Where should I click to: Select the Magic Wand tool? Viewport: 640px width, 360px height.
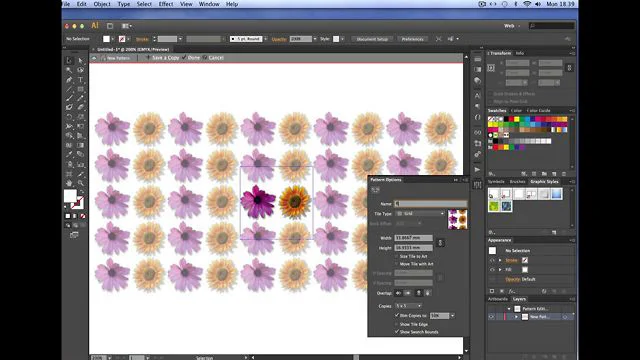[69, 70]
